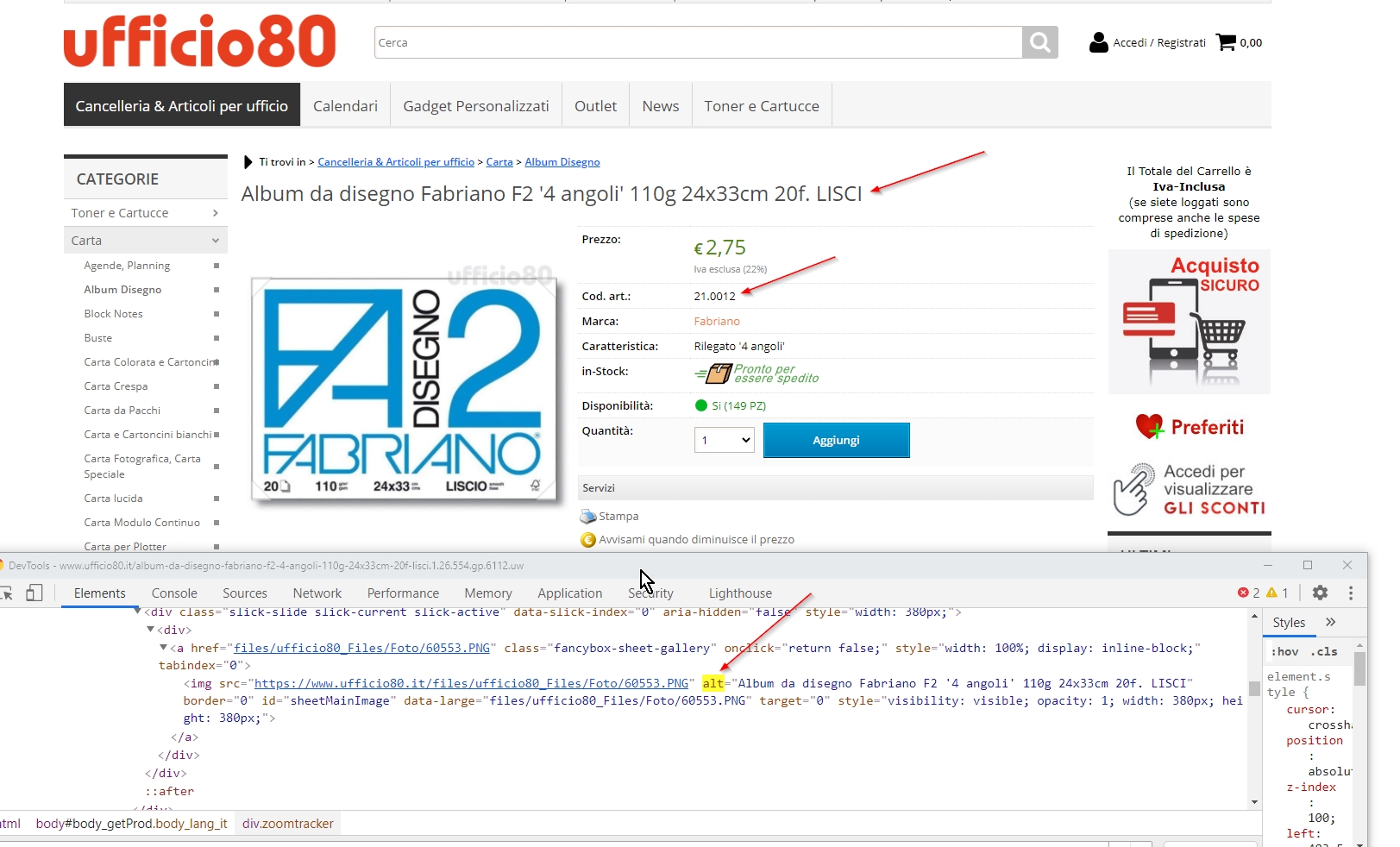
Task: Click the Stampa printer icon
Action: 588,517
